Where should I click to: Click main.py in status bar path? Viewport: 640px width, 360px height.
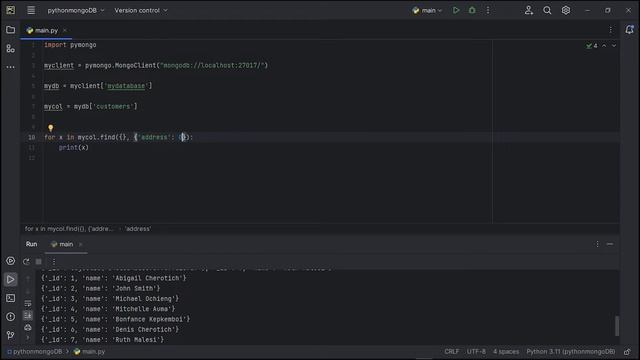pos(89,351)
